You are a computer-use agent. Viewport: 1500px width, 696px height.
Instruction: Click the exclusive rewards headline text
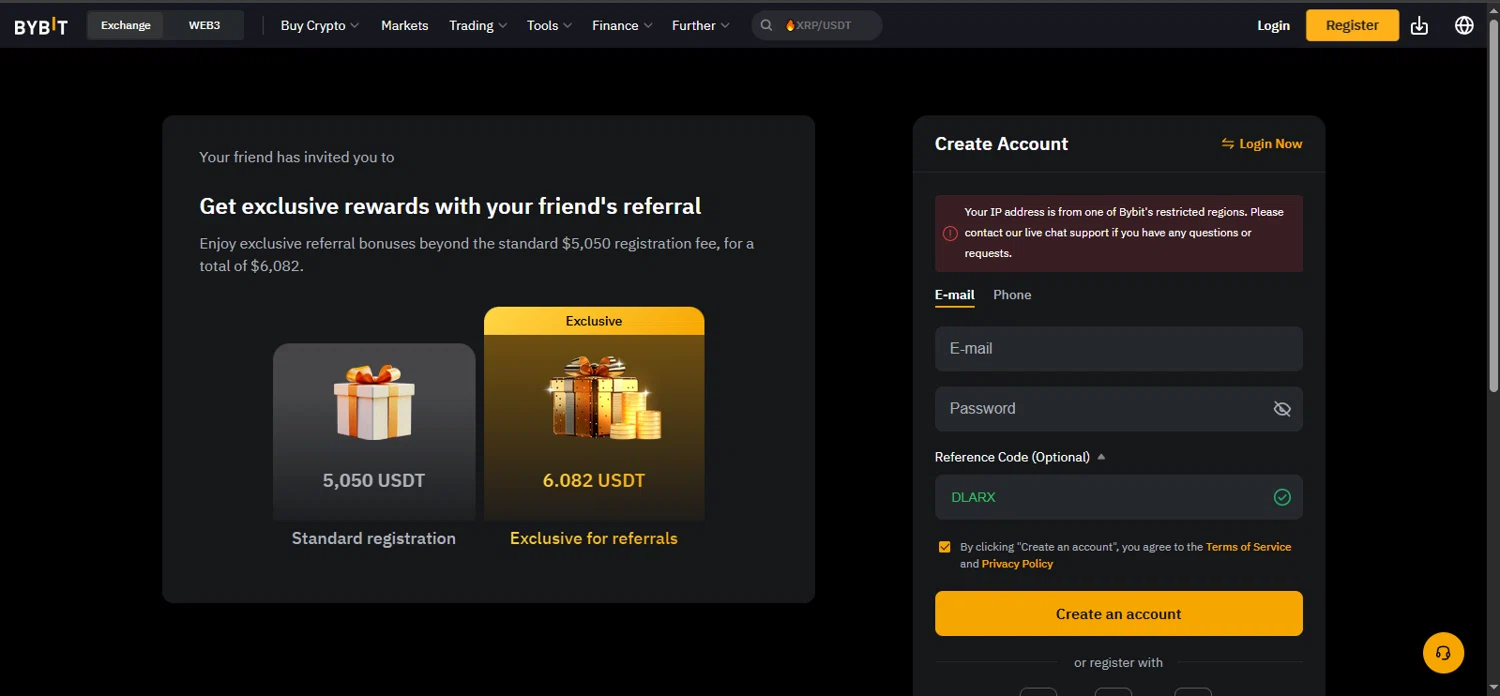450,206
